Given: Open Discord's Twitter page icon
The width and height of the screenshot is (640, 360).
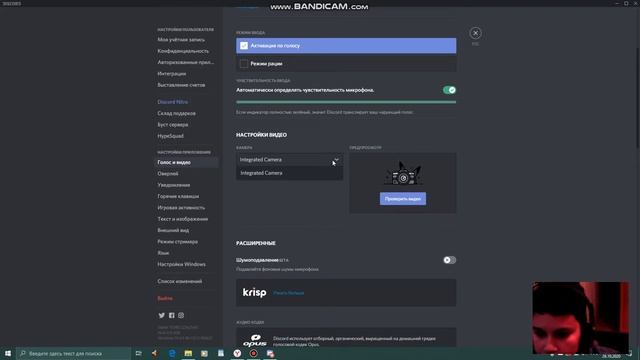Looking at the screenshot, I should tap(162, 316).
